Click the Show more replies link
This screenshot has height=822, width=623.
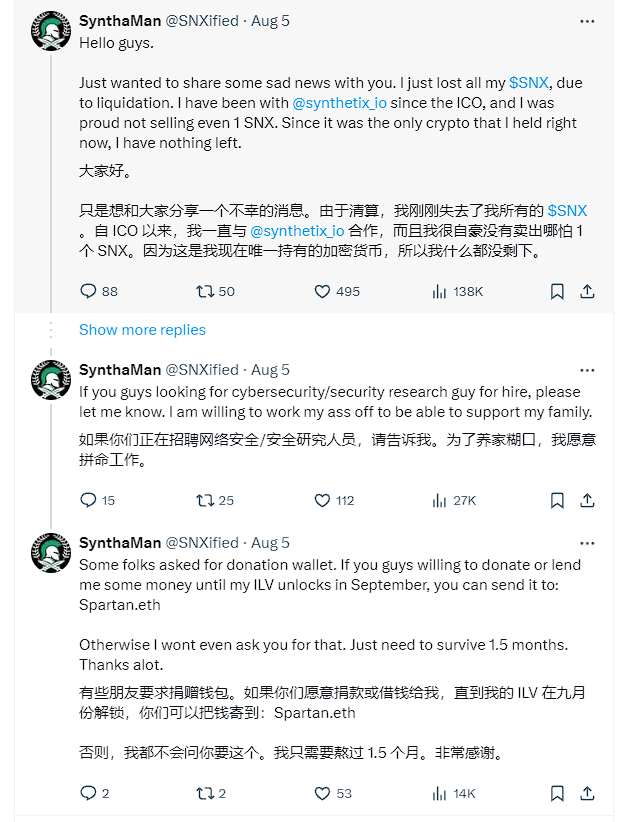pyautogui.click(x=142, y=329)
